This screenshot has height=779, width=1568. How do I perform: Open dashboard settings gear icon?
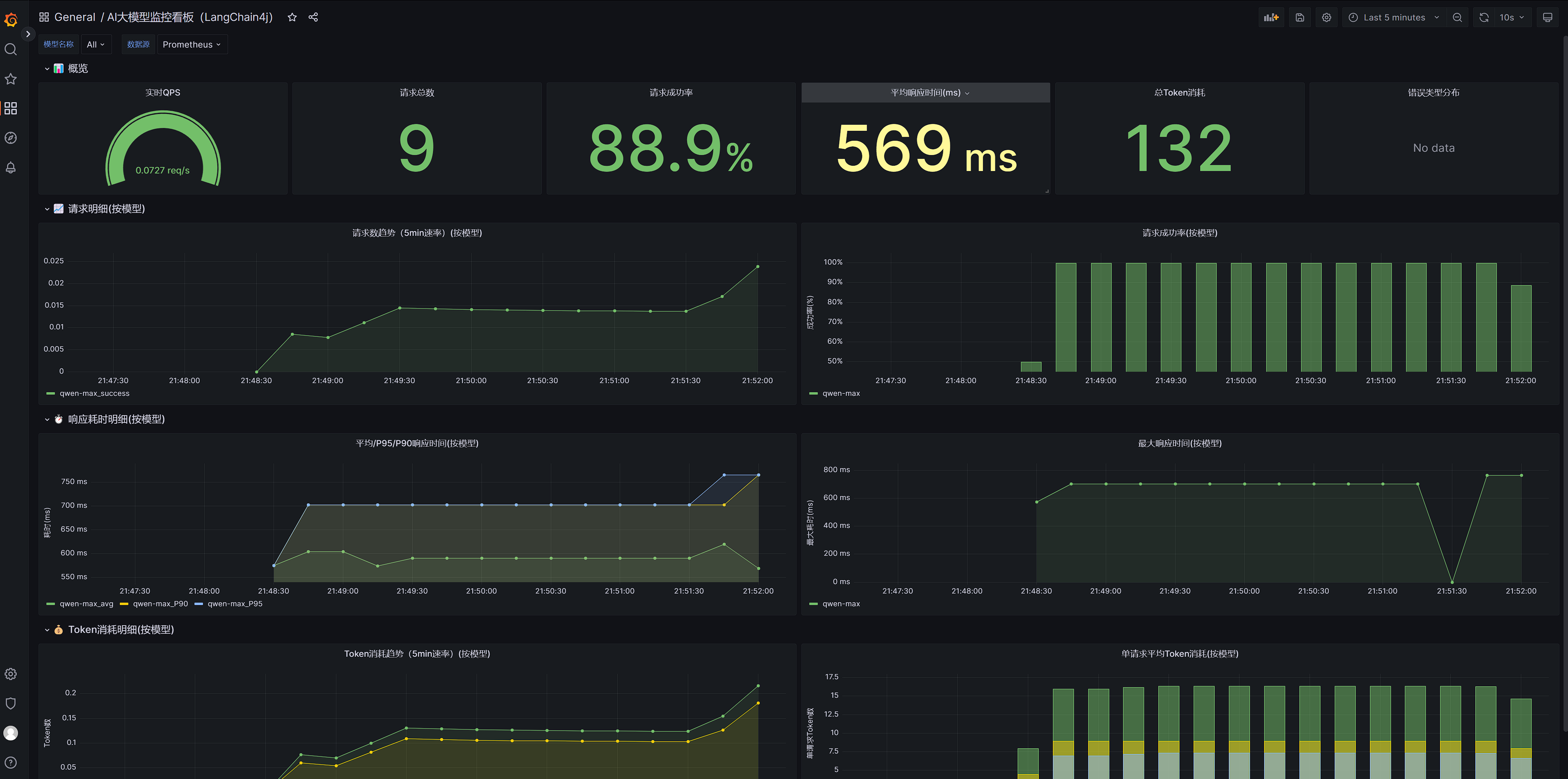(x=1326, y=18)
